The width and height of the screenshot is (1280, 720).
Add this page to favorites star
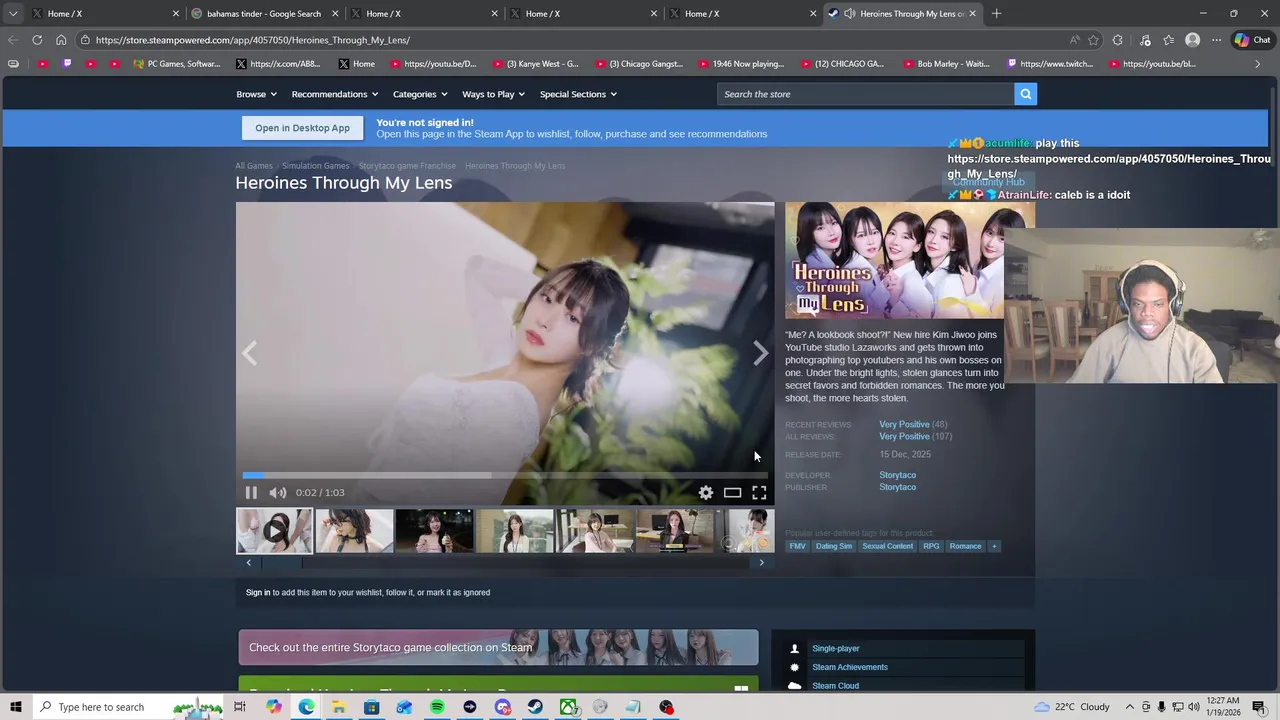pyautogui.click(x=1093, y=40)
